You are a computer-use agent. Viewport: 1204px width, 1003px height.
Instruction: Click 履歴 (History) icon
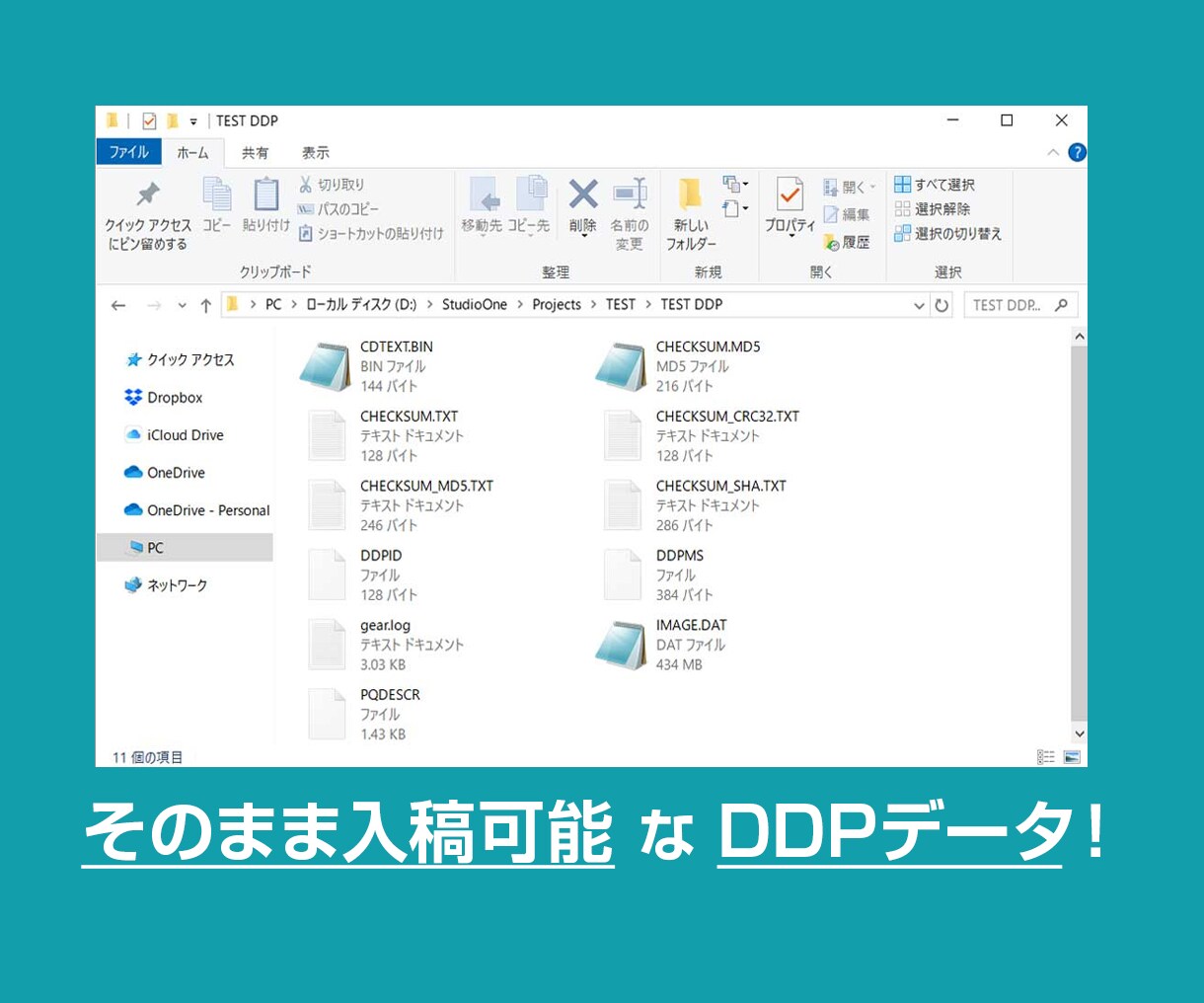pos(831,242)
